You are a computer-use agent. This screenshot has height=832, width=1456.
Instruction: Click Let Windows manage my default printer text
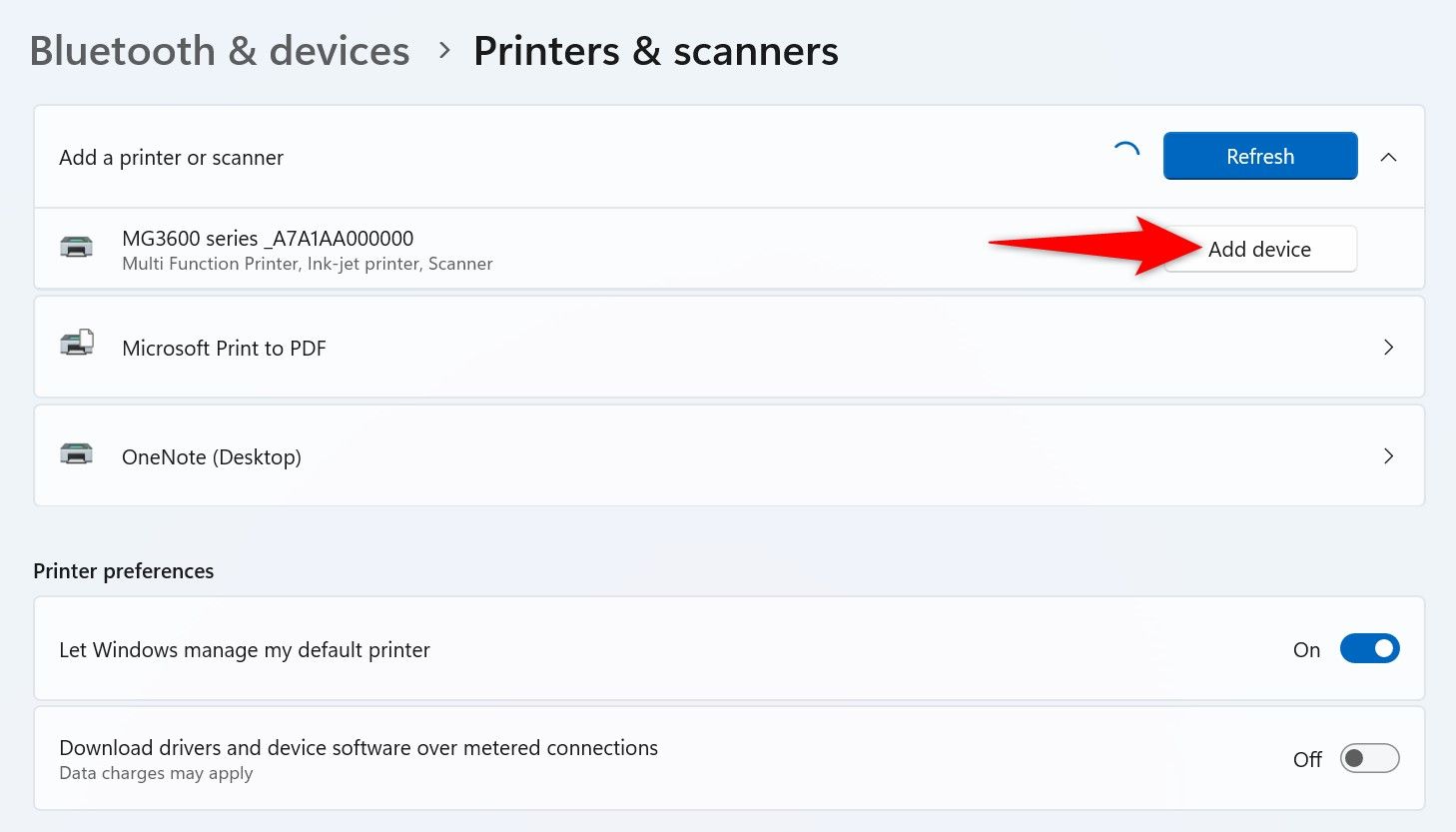point(245,650)
